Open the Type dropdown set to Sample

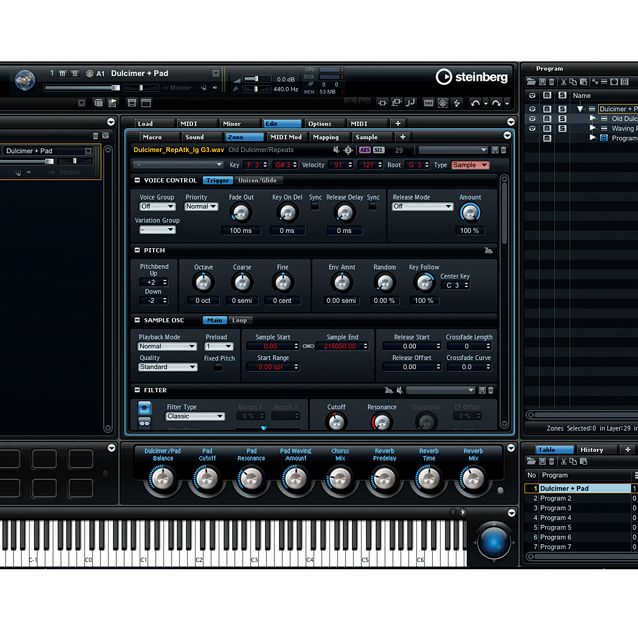[x=470, y=165]
